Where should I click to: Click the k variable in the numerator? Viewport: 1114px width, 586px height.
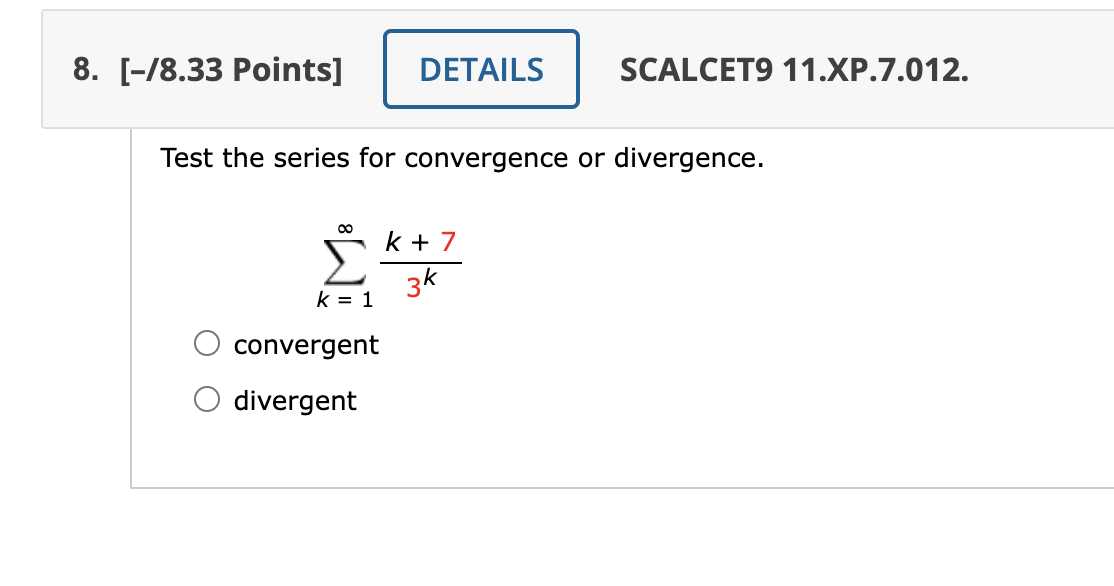tap(394, 240)
